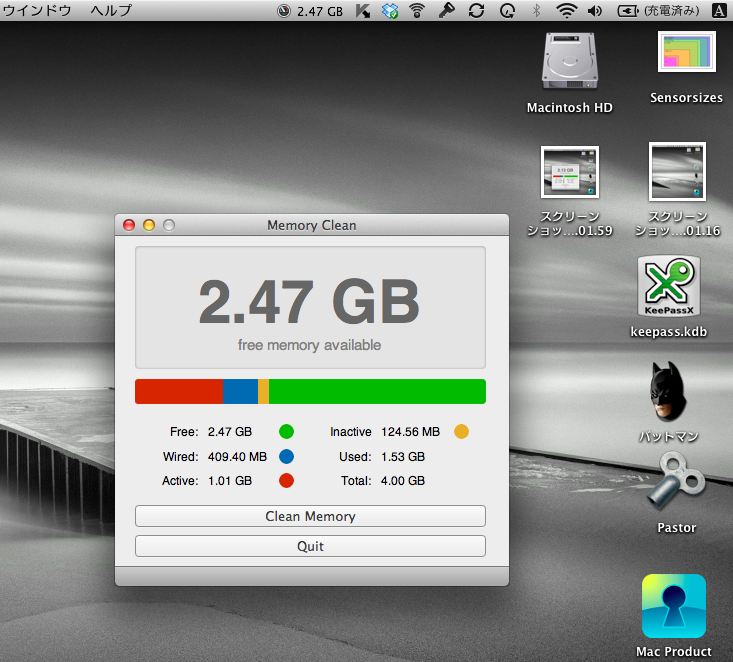Close the Memory Clean window

pyautogui.click(x=129, y=225)
